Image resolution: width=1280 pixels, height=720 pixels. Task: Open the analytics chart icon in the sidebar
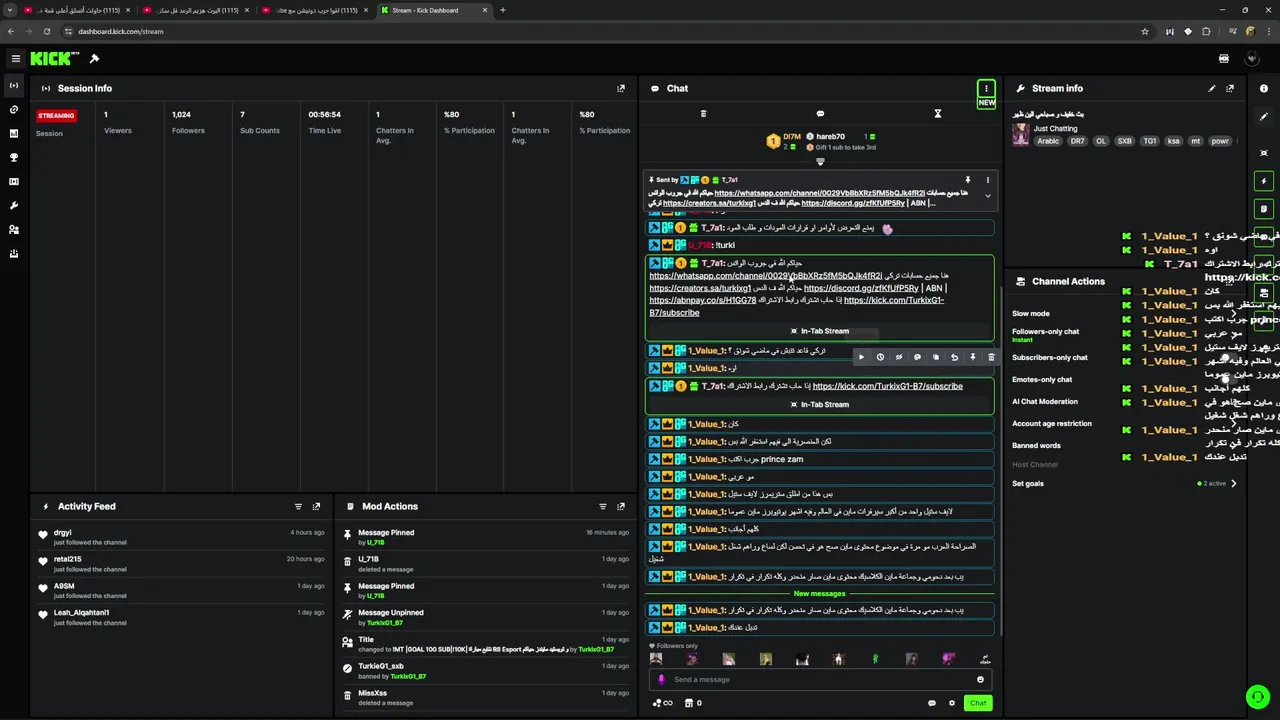(14, 134)
